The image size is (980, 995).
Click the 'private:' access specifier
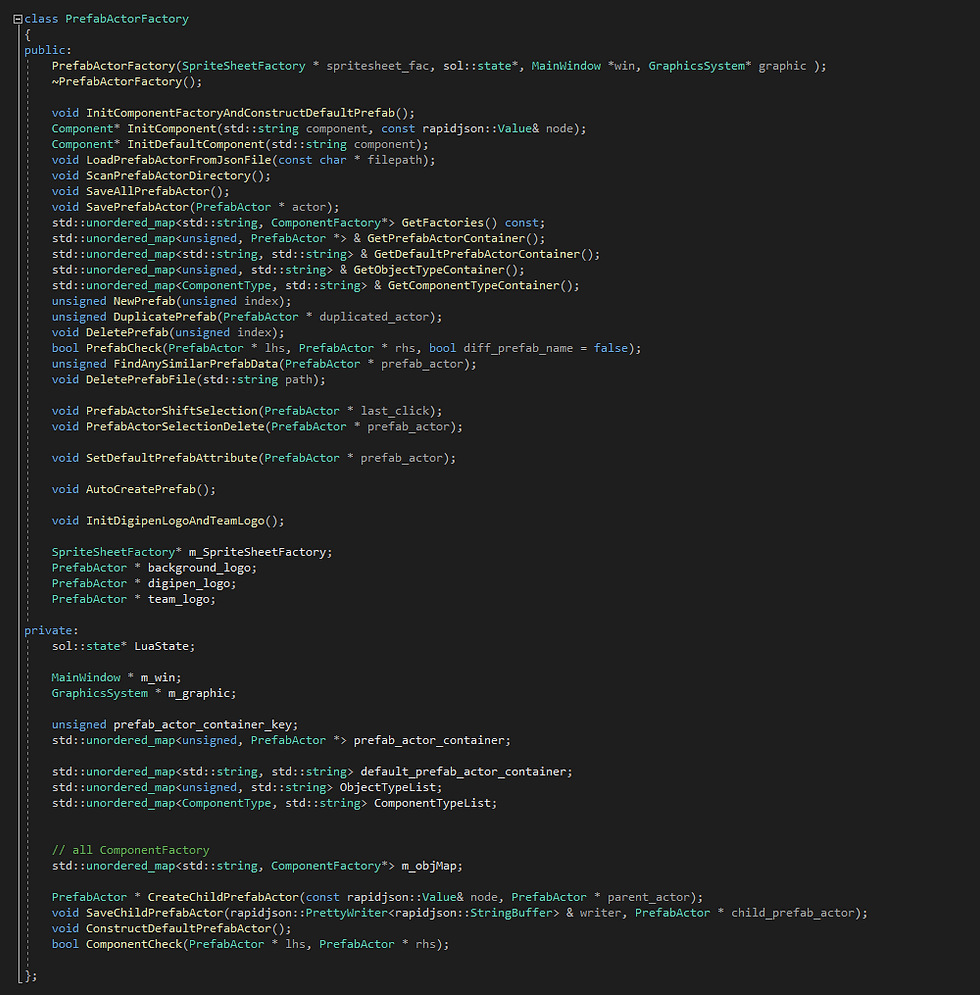51,631
